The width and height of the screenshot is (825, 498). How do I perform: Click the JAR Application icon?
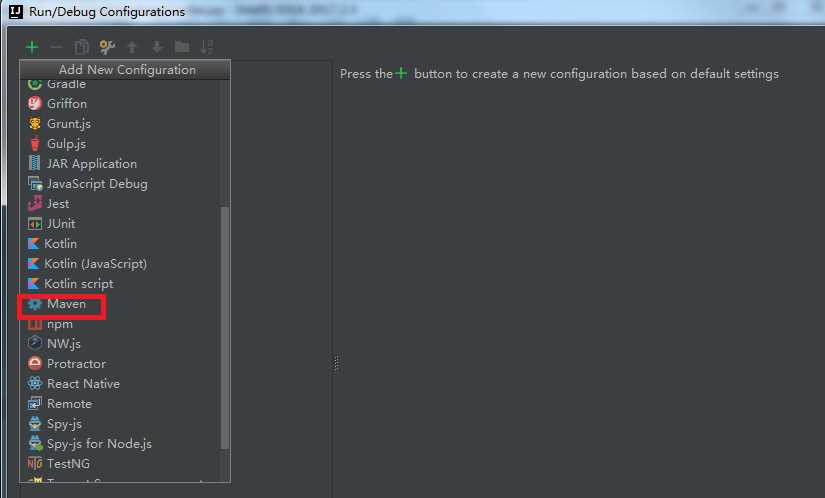[x=35, y=164]
